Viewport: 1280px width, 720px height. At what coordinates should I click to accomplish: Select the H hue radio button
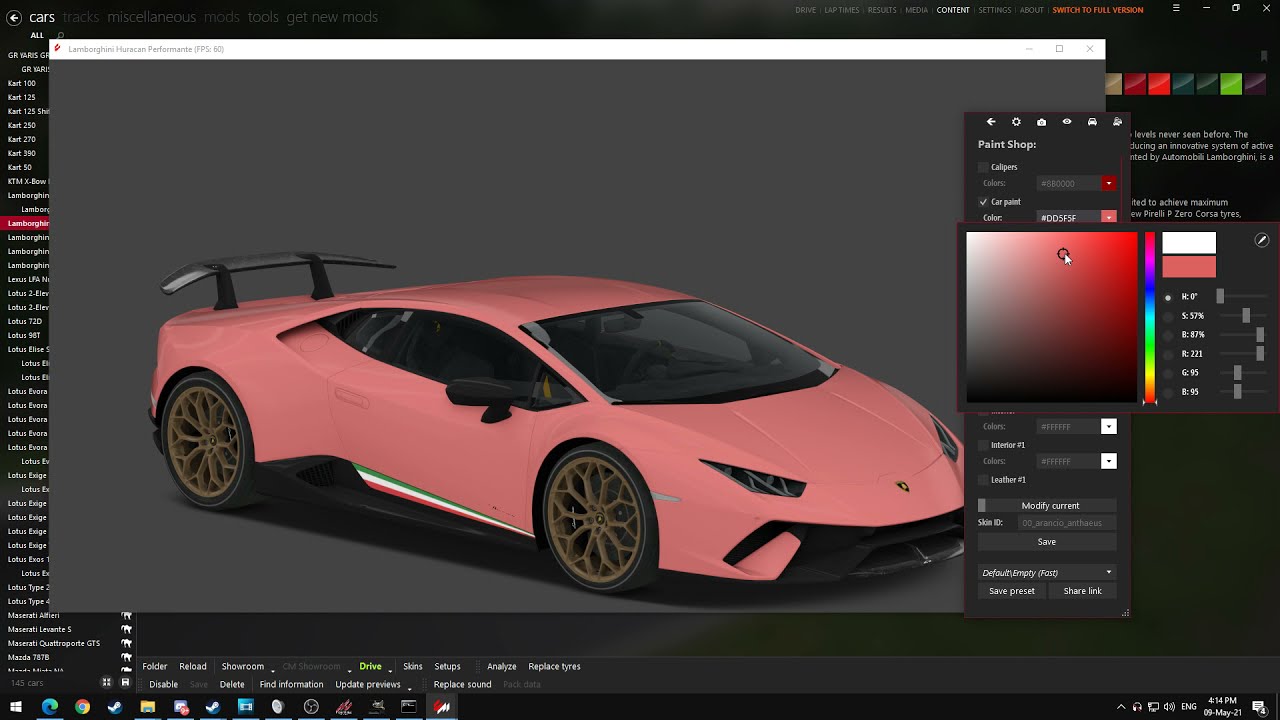click(1167, 297)
